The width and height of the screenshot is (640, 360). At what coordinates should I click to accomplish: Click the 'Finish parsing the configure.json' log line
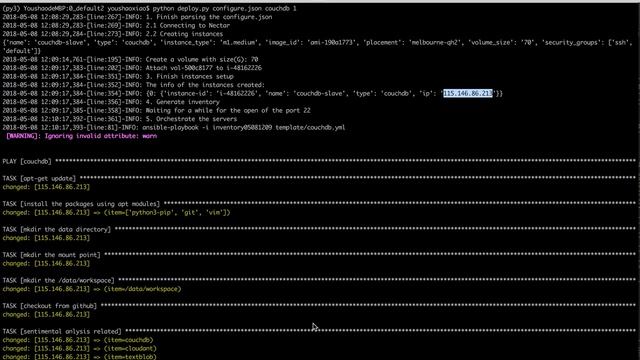(137, 17)
